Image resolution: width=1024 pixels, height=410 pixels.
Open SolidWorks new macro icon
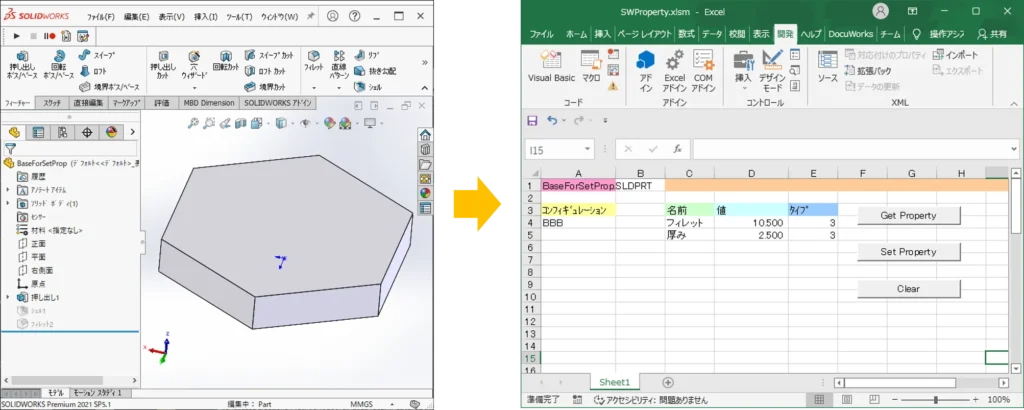66,36
